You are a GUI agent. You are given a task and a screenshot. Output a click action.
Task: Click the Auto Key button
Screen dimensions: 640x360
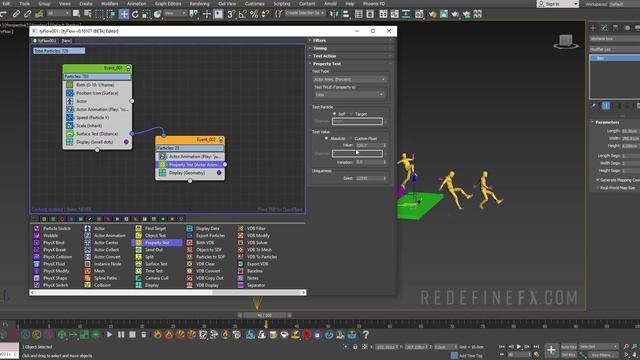pos(569,347)
